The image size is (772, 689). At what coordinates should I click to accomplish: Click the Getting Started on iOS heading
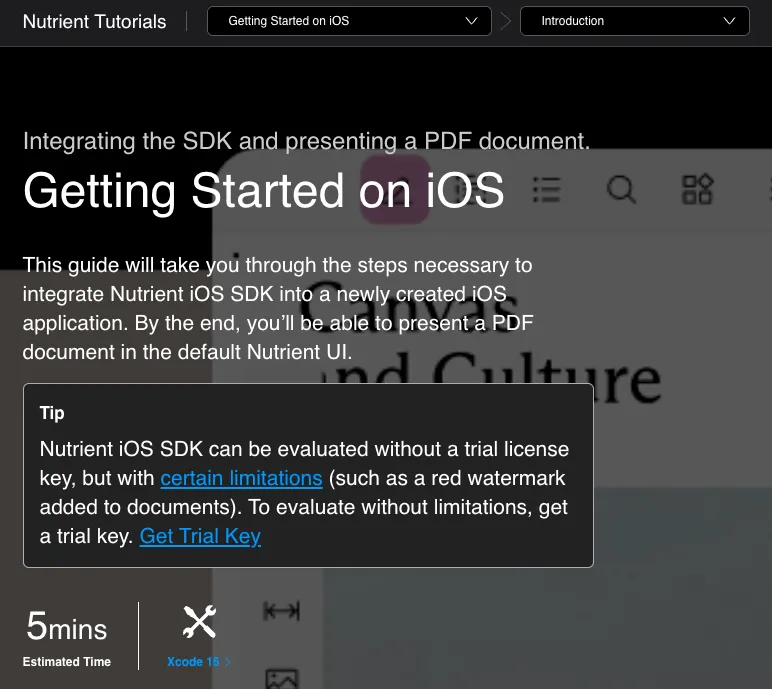coord(263,190)
